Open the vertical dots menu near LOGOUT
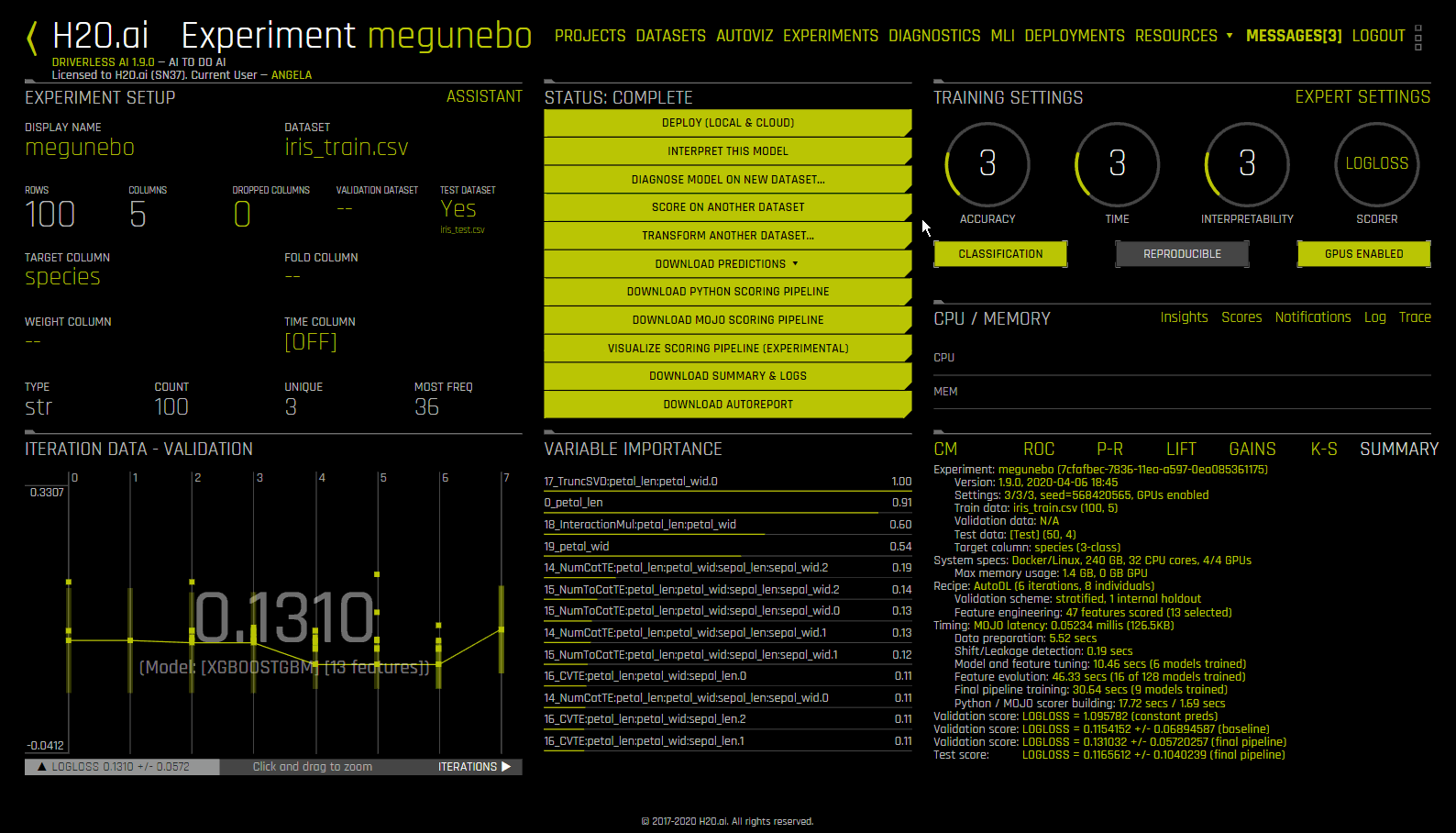This screenshot has height=833, width=1456. click(x=1418, y=37)
